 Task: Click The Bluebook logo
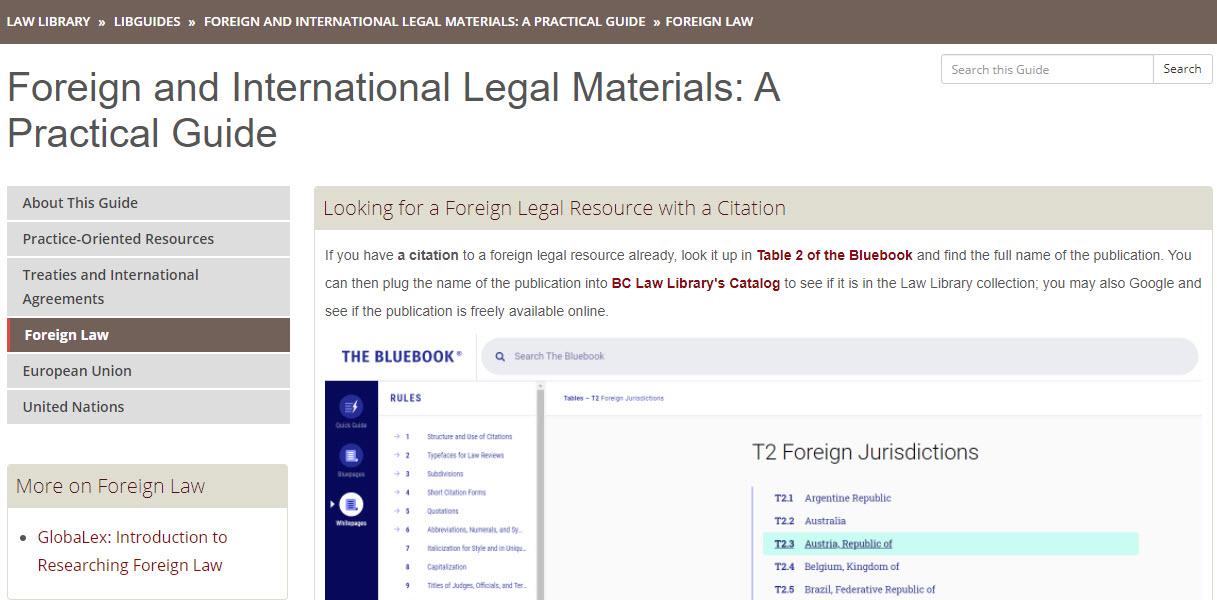[x=402, y=356]
